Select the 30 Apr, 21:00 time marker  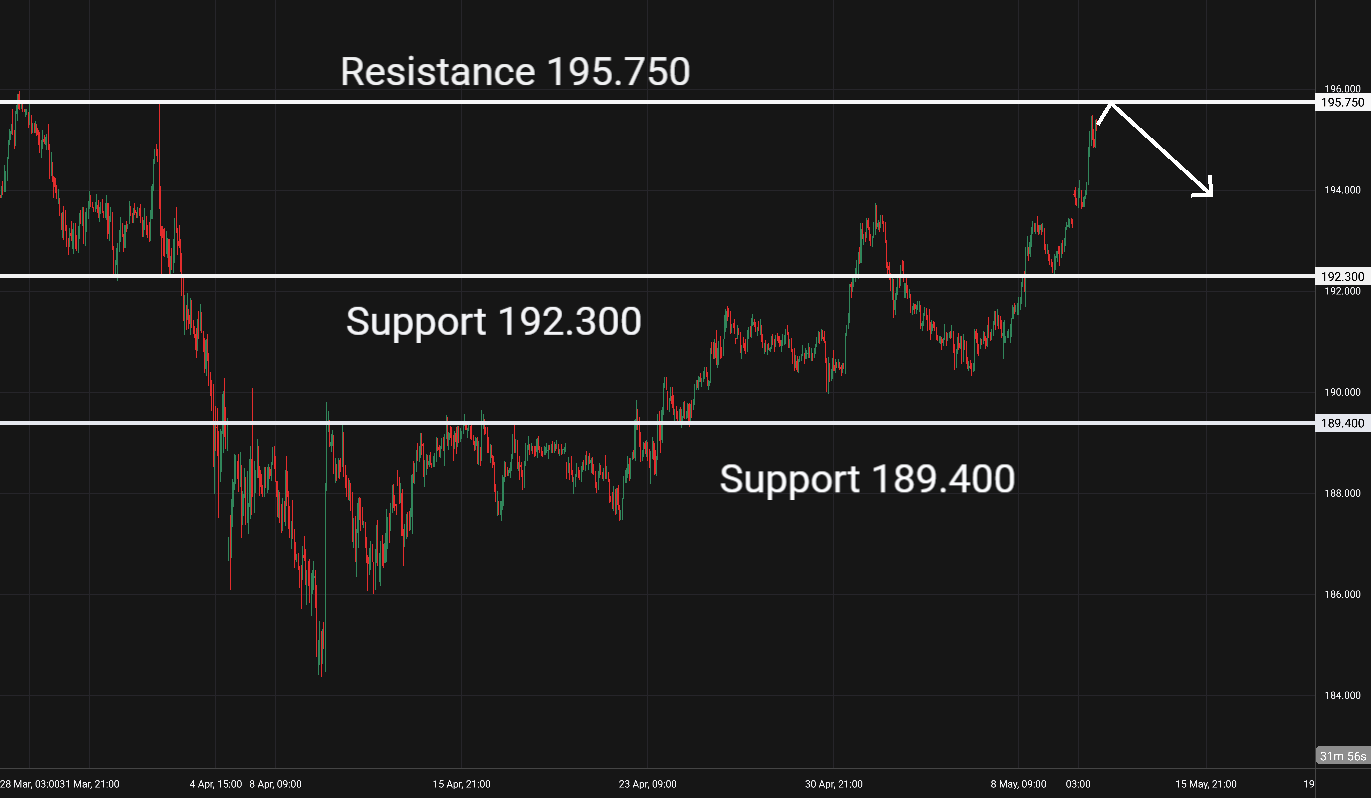833,784
